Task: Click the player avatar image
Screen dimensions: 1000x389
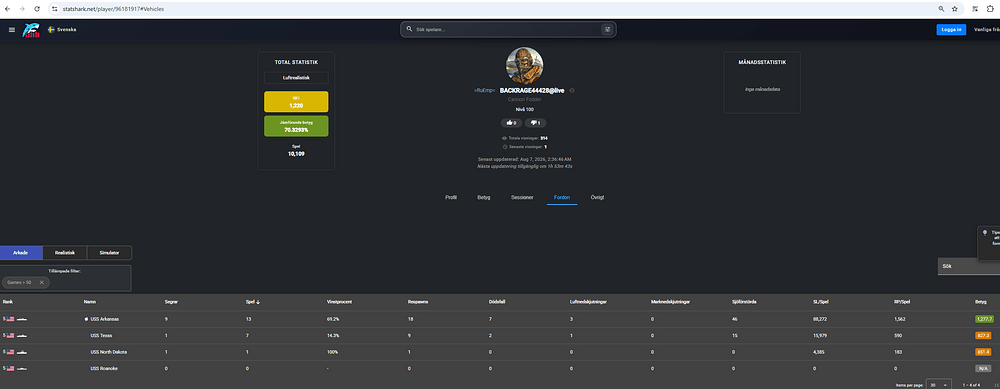Action: click(524, 66)
